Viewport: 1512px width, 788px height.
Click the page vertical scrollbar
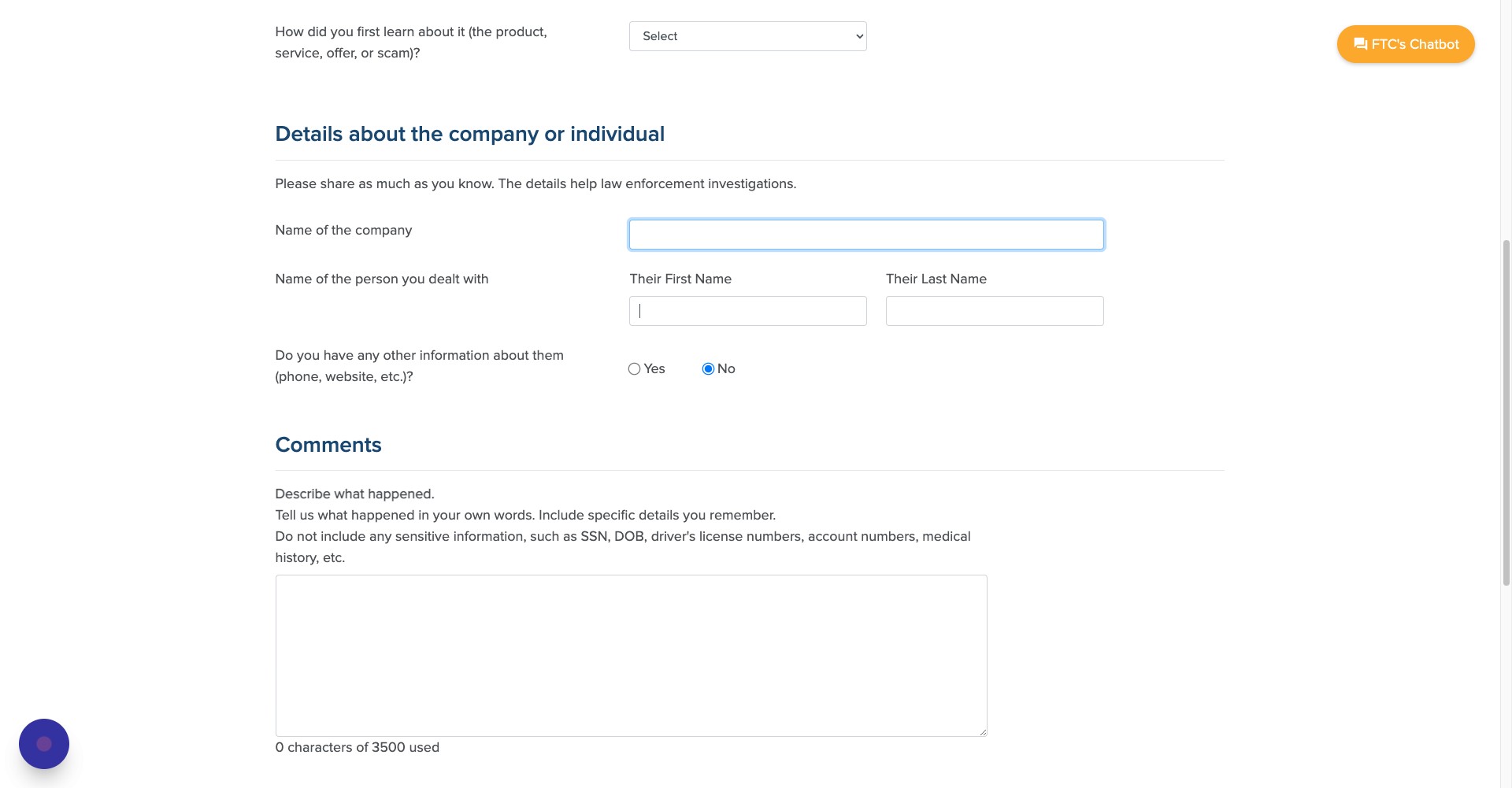1506,409
